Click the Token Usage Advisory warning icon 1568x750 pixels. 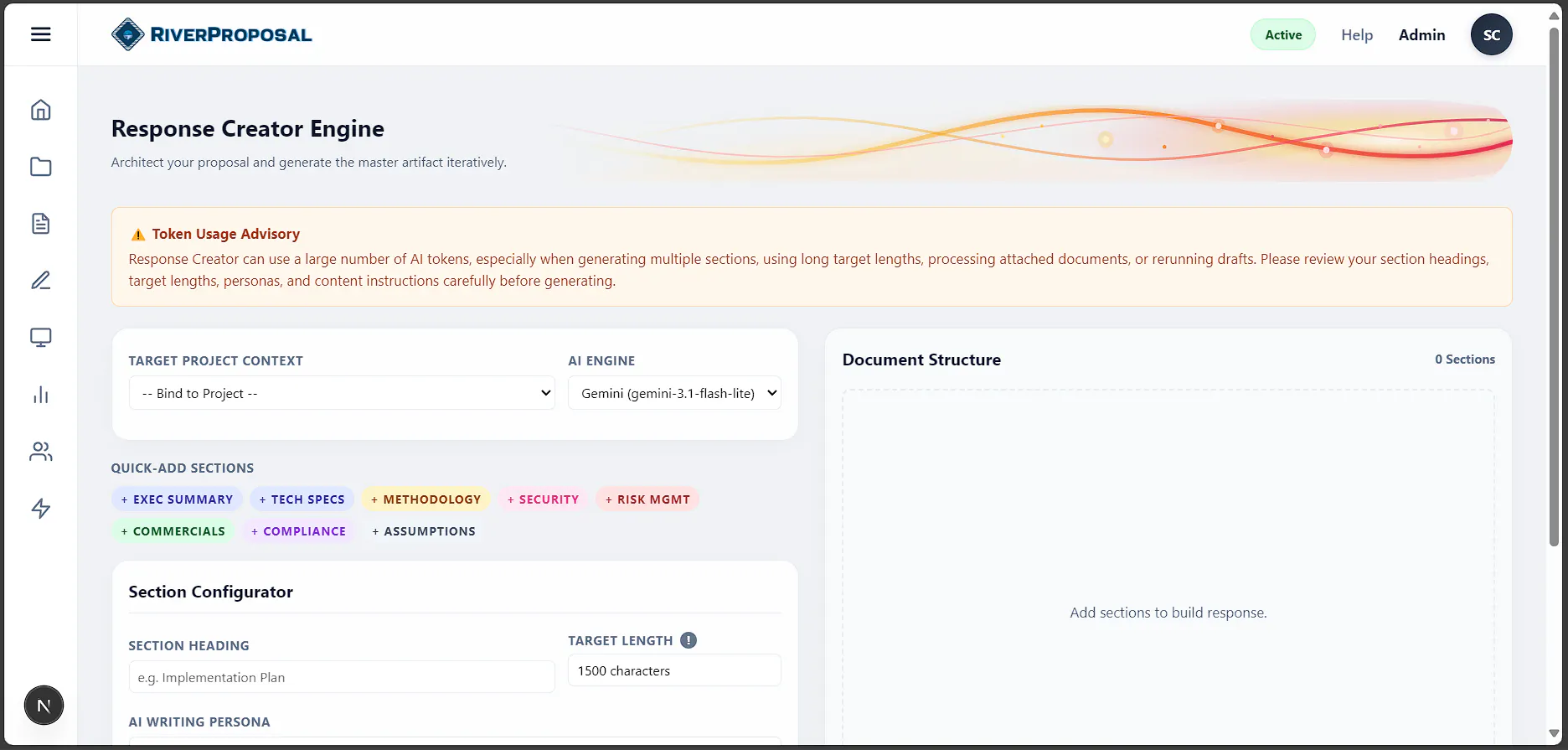[x=138, y=235]
